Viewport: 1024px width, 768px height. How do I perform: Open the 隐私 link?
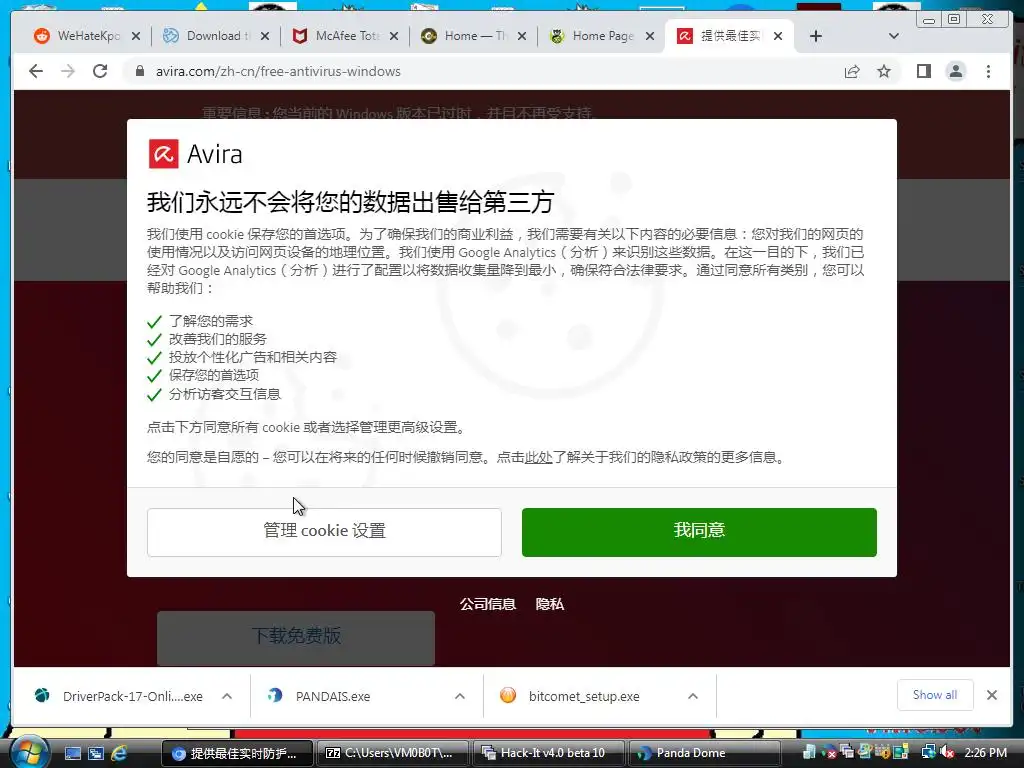[x=550, y=604]
